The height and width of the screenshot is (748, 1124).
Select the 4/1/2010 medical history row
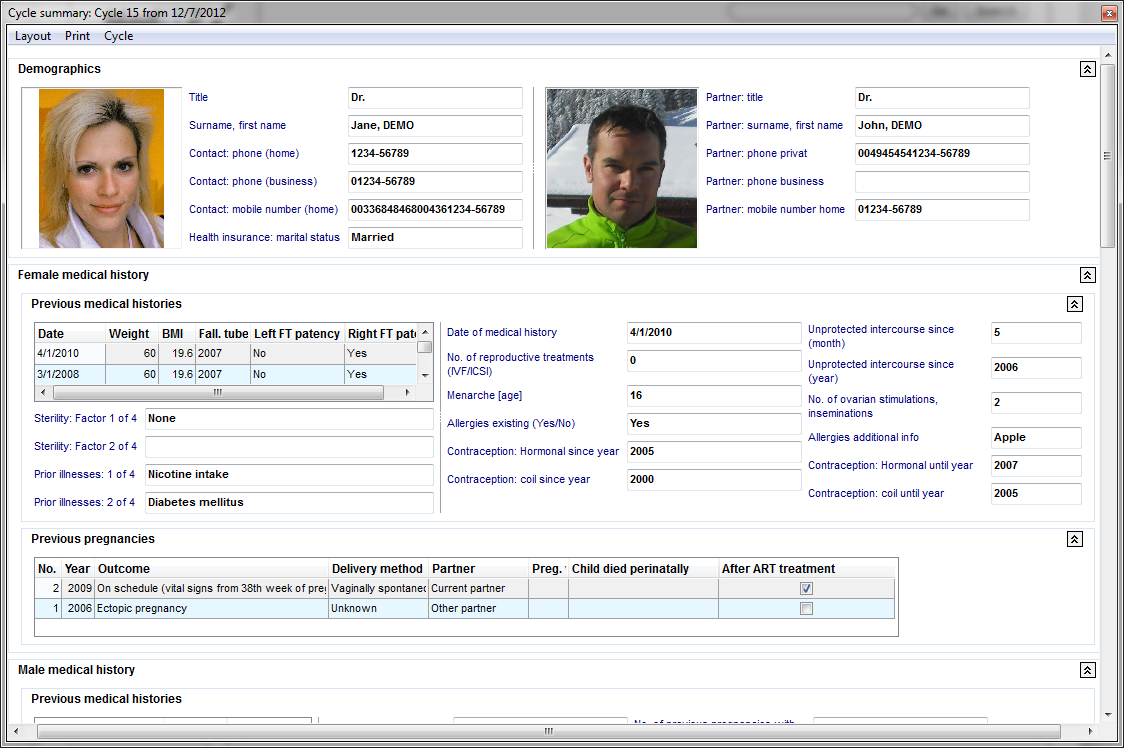click(x=226, y=354)
